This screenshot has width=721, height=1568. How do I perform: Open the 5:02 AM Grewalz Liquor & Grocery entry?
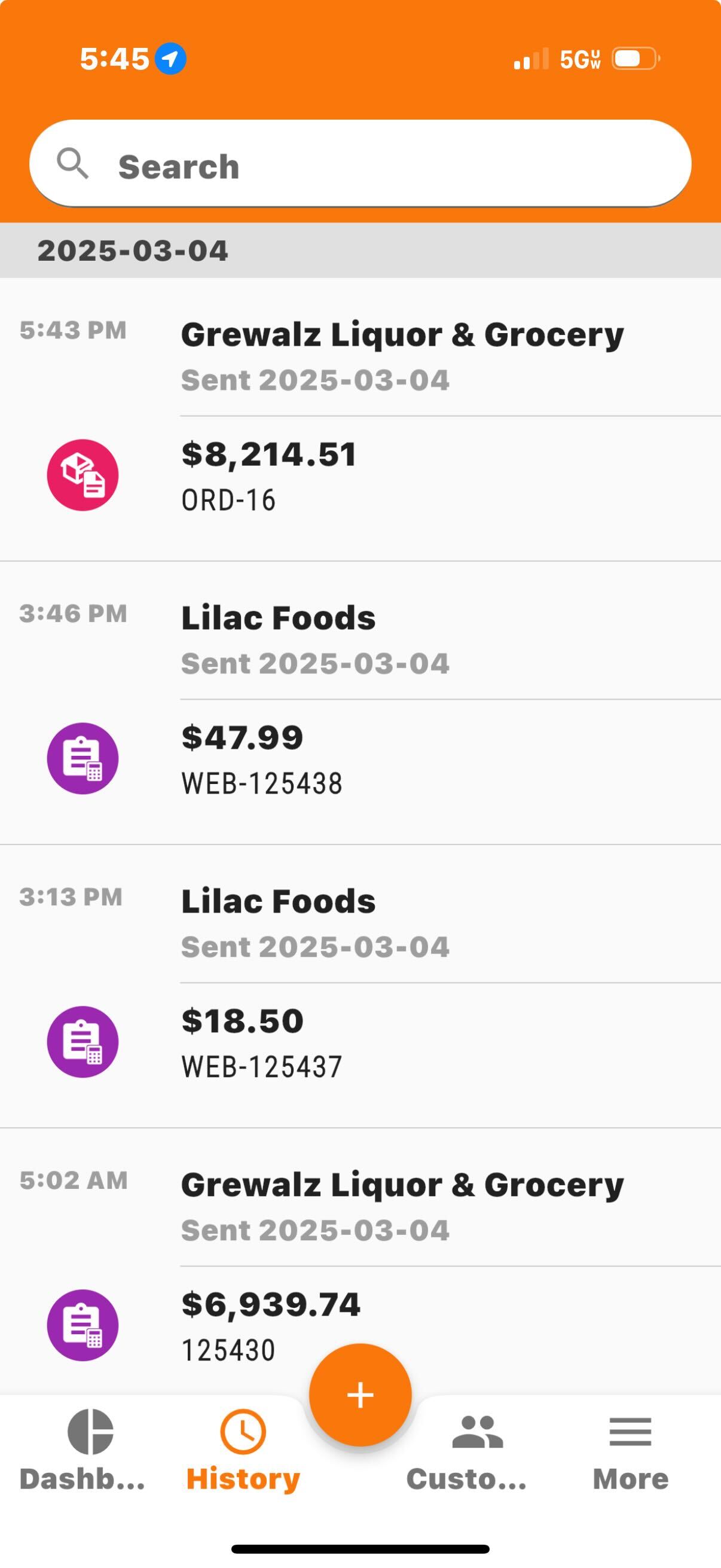(x=360, y=1261)
